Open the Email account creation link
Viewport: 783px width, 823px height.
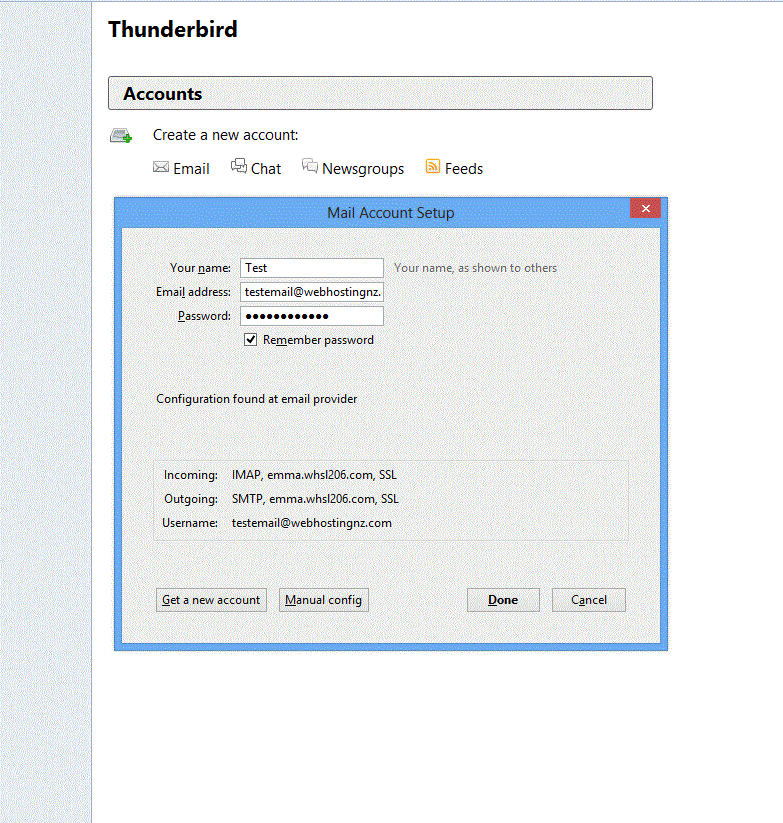tap(191, 169)
